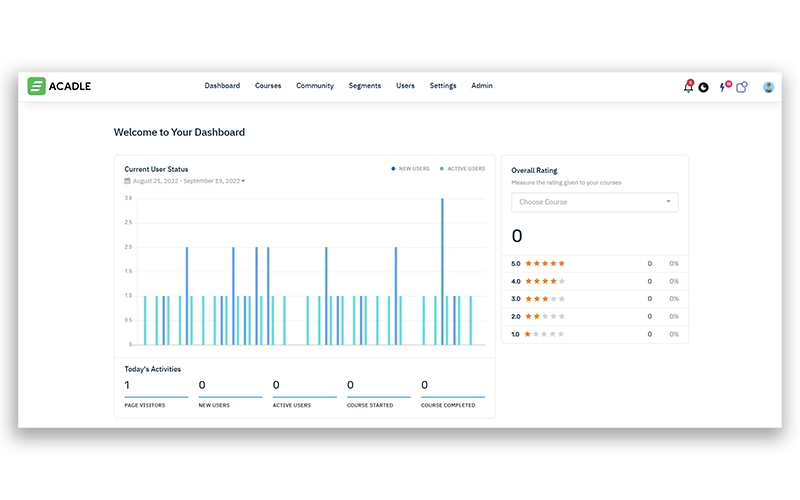Toggle New Users legend series
The height and width of the screenshot is (500, 800).
pos(411,169)
